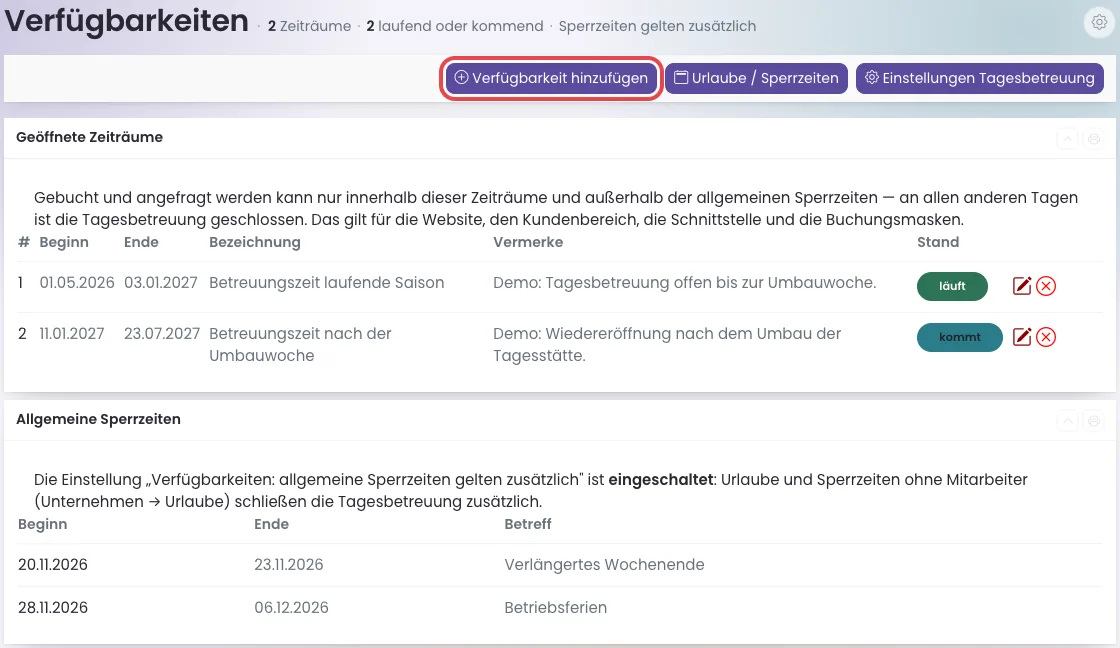Click the Verfügbarkeit hinzufügen button

(x=551, y=78)
